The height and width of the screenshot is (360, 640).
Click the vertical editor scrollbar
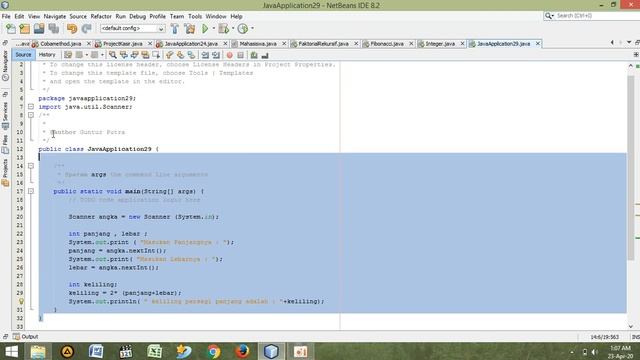[631, 167]
